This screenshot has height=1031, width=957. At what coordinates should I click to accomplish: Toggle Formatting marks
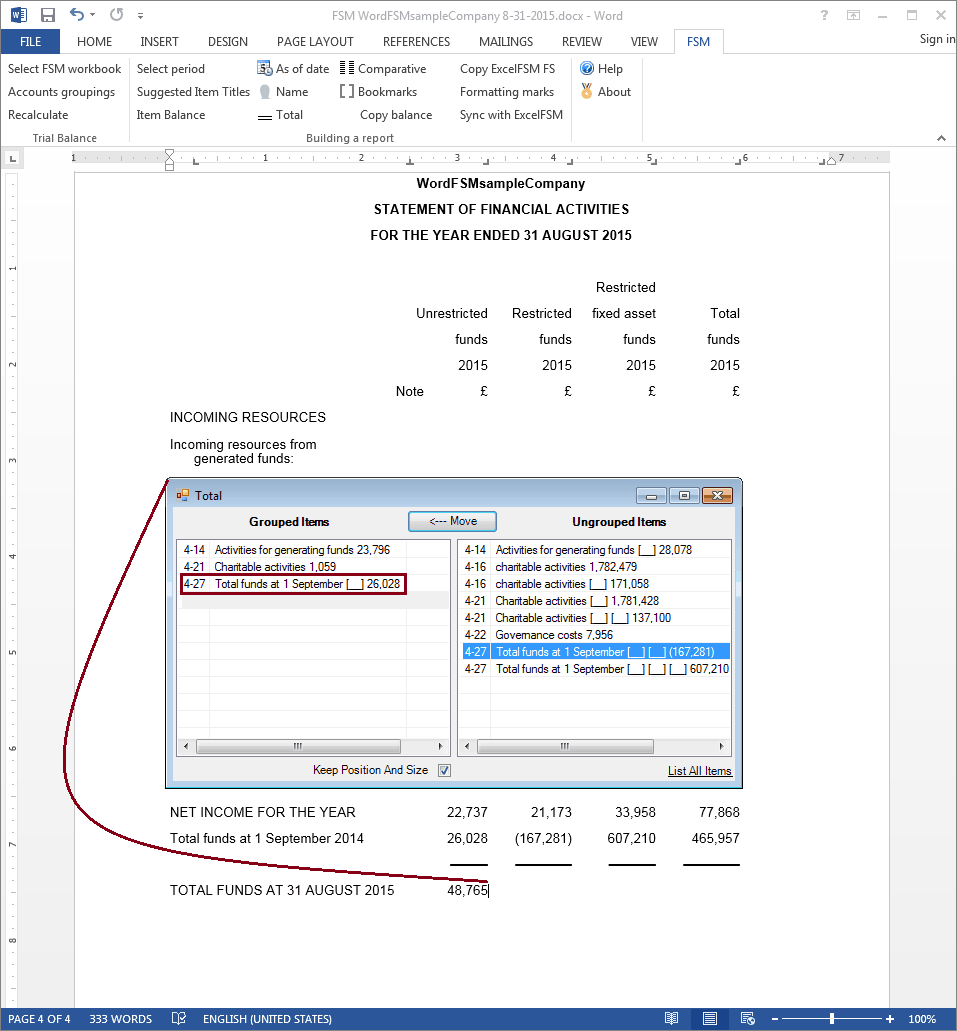pos(506,91)
